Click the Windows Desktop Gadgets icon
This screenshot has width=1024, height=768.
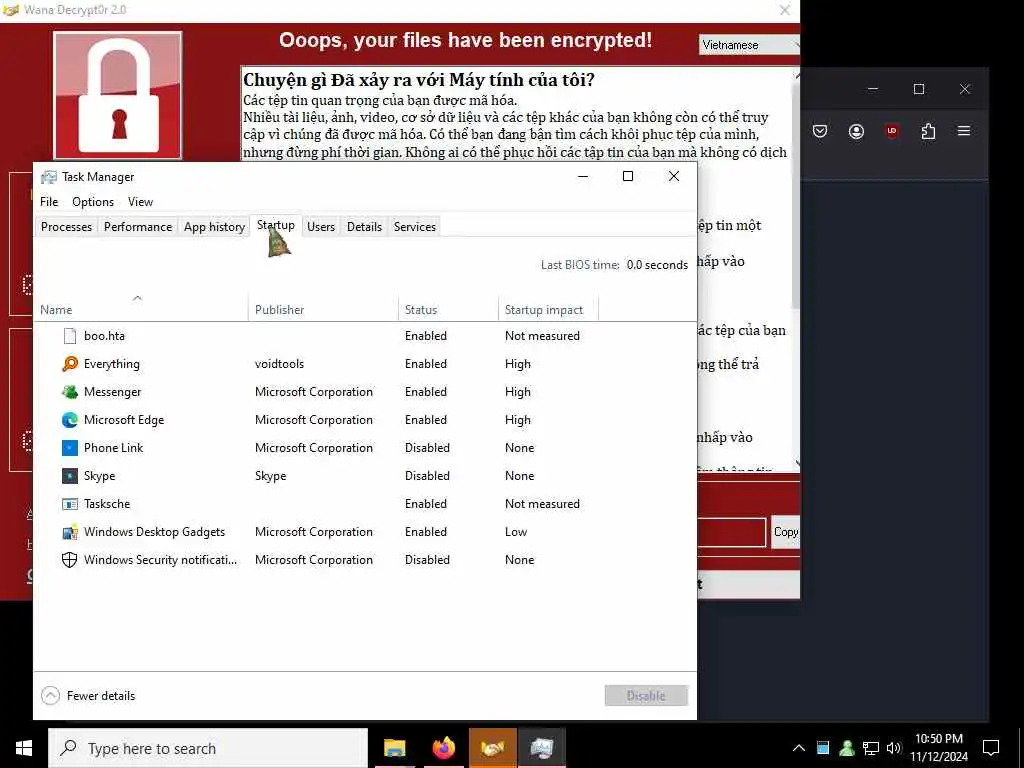coord(70,532)
